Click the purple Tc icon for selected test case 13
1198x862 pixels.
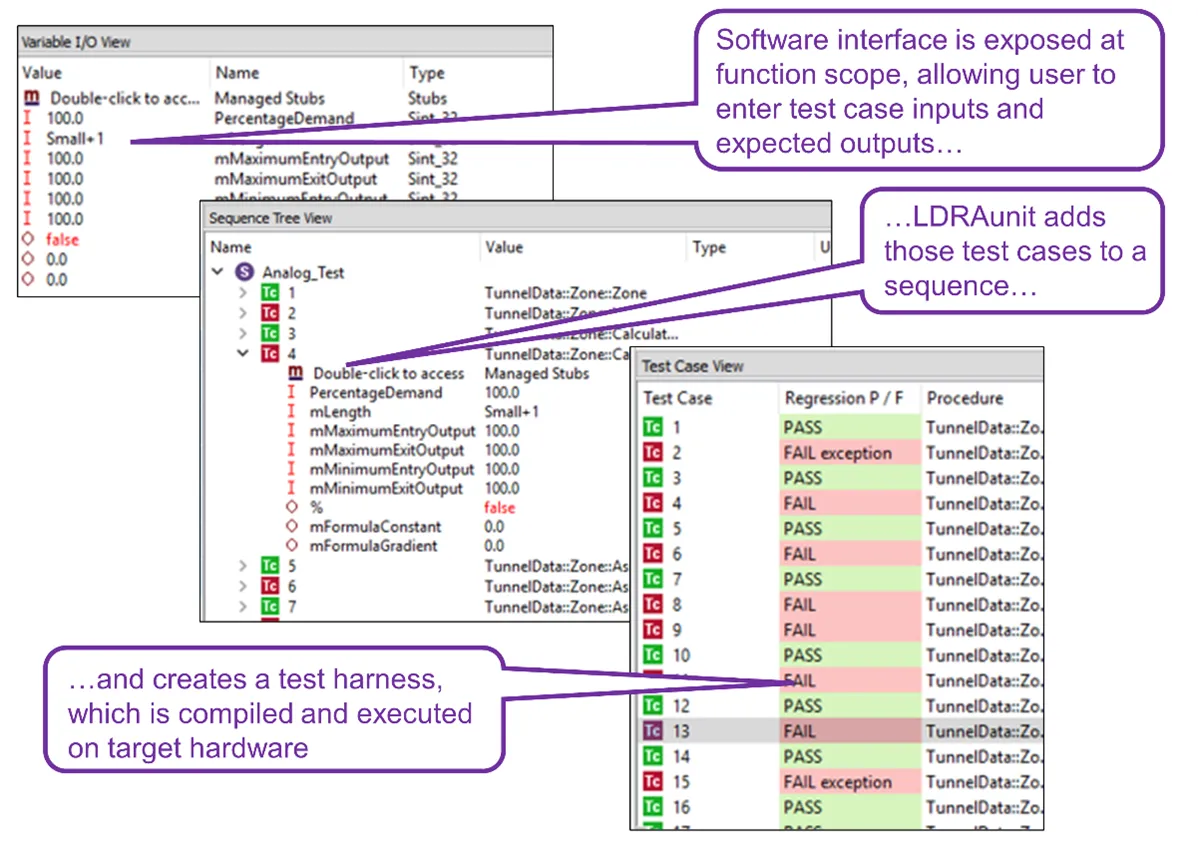(x=652, y=731)
